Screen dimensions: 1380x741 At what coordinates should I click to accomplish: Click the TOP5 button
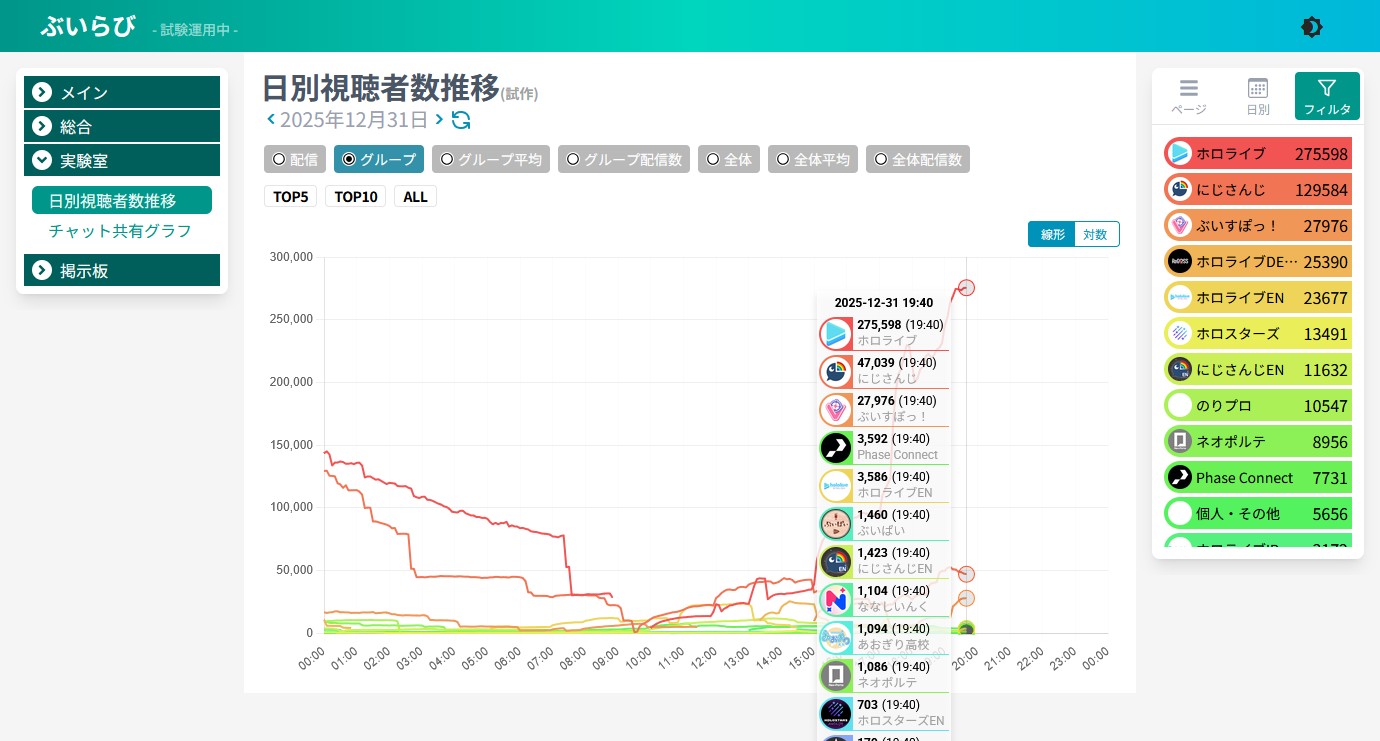coord(290,196)
